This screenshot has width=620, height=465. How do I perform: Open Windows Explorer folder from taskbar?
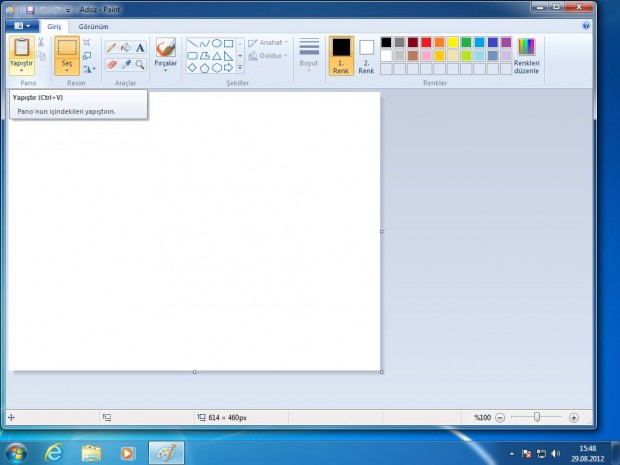91,453
